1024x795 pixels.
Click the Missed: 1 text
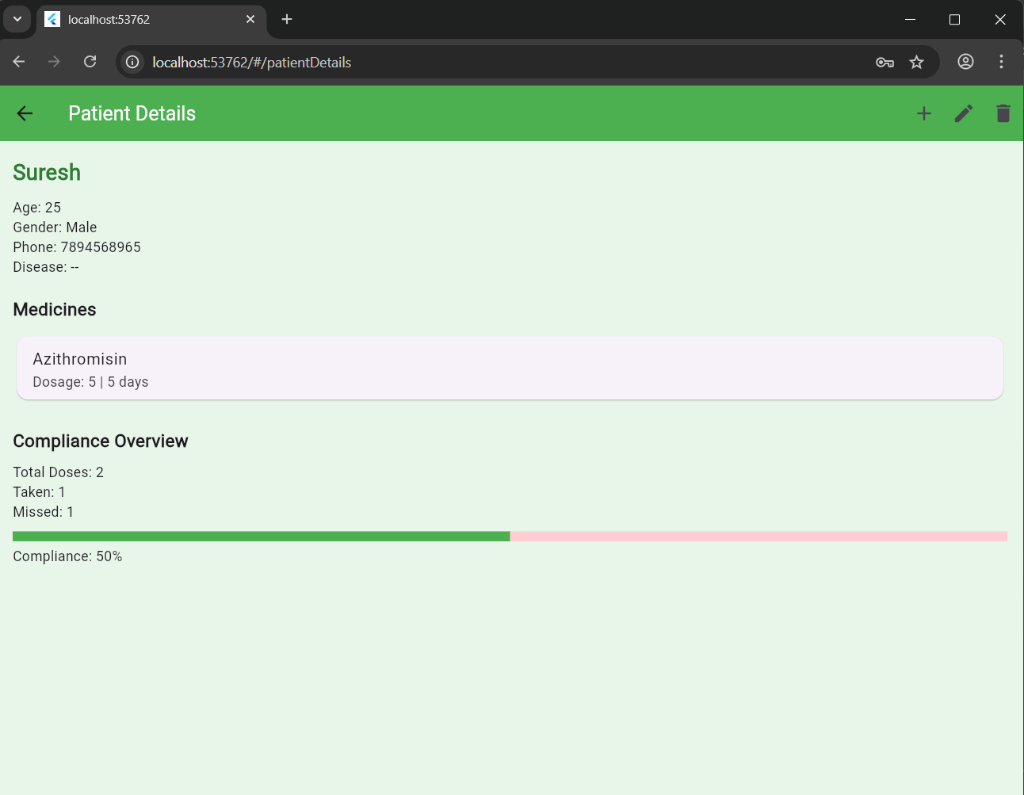(x=43, y=512)
